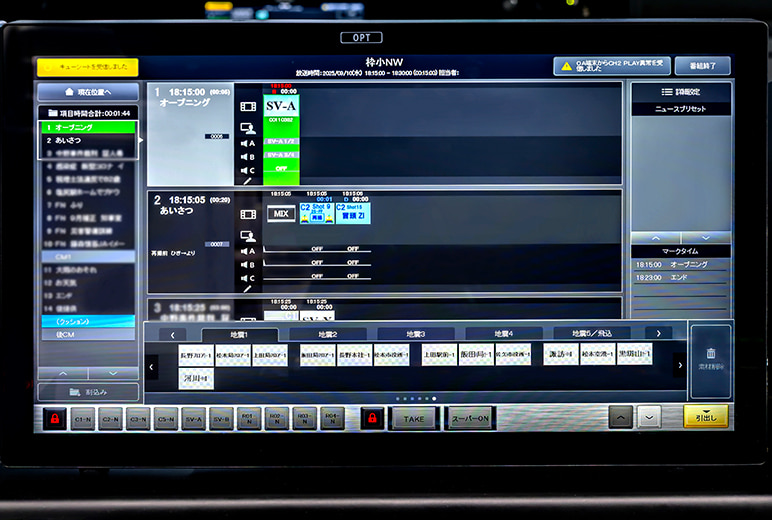Click the home icon 現在位置へ button
Viewport: 772px width, 520px height.
tap(88, 92)
